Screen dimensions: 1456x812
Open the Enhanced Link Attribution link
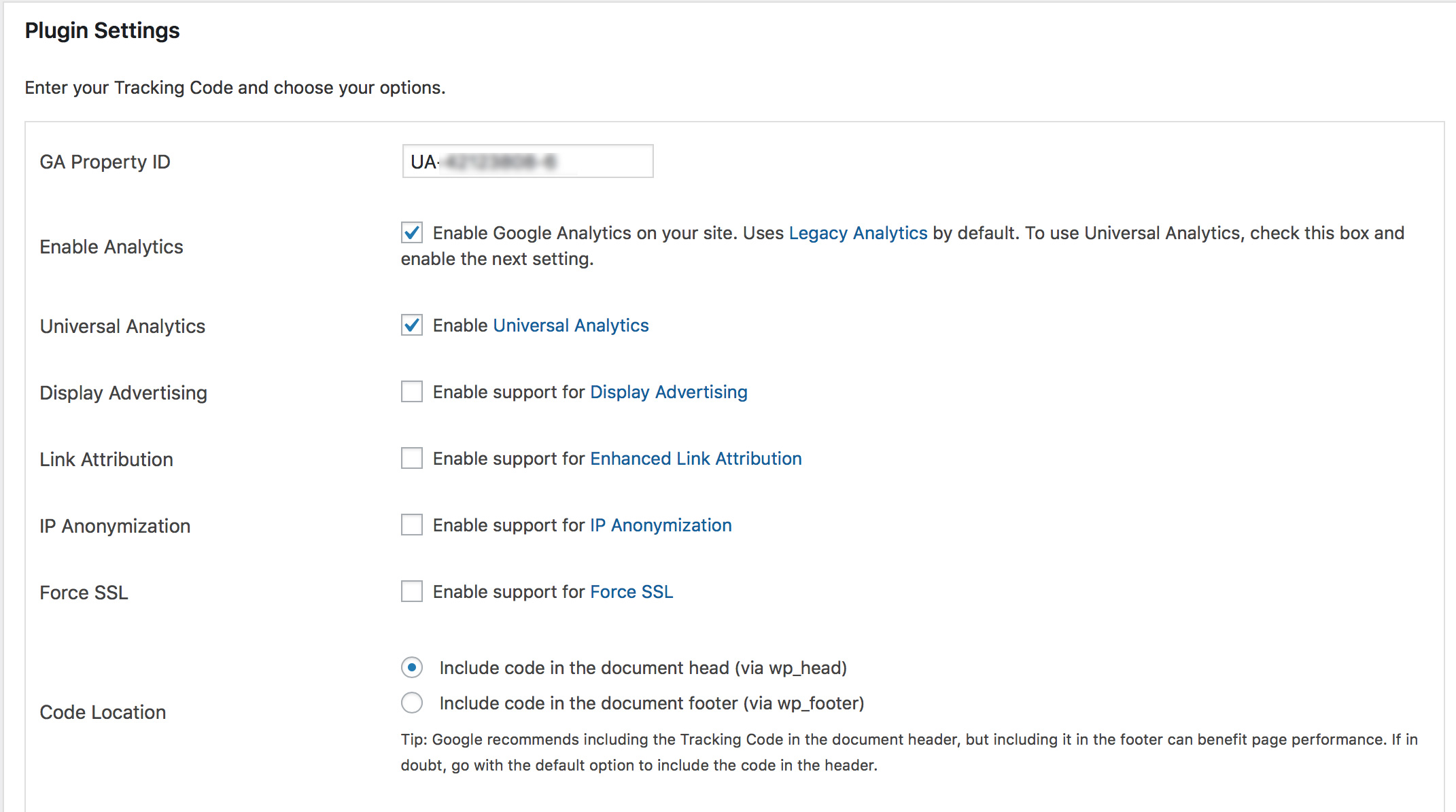696,459
